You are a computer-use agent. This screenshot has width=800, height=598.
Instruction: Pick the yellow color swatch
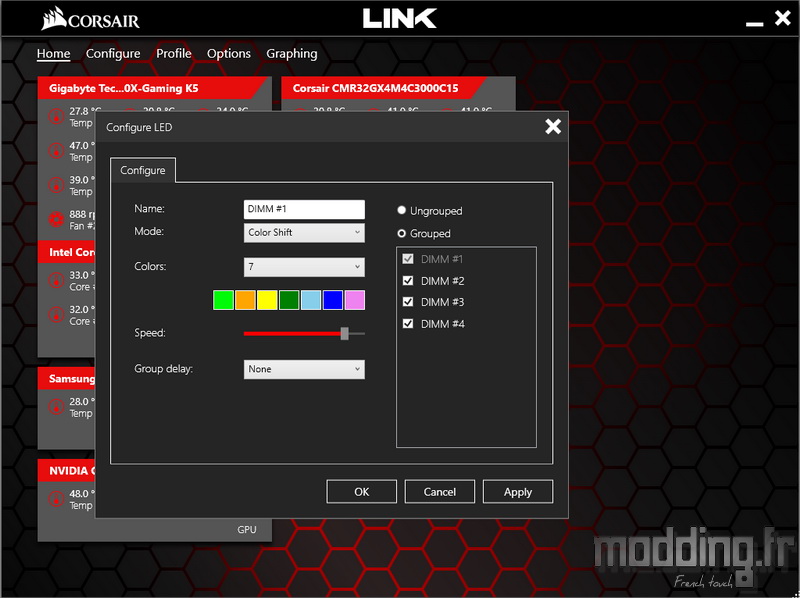267,300
